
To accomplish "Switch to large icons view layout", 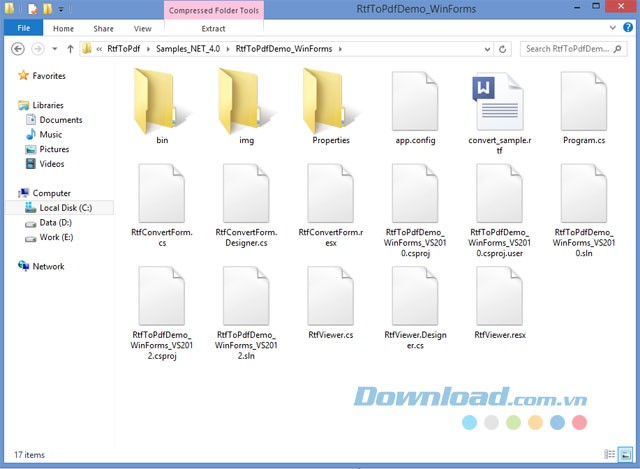I will coord(625,454).
